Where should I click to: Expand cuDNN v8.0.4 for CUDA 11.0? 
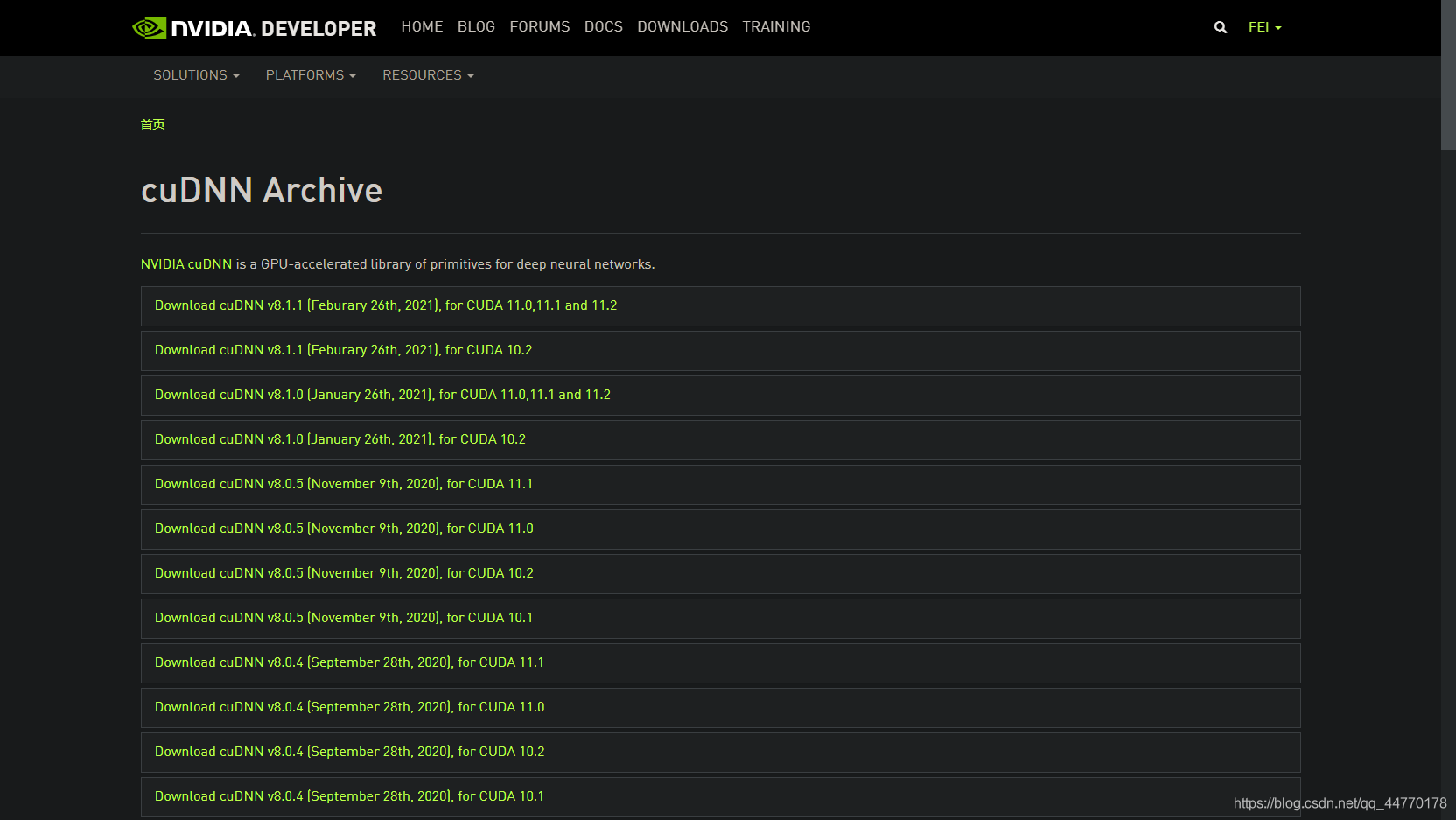(x=720, y=708)
